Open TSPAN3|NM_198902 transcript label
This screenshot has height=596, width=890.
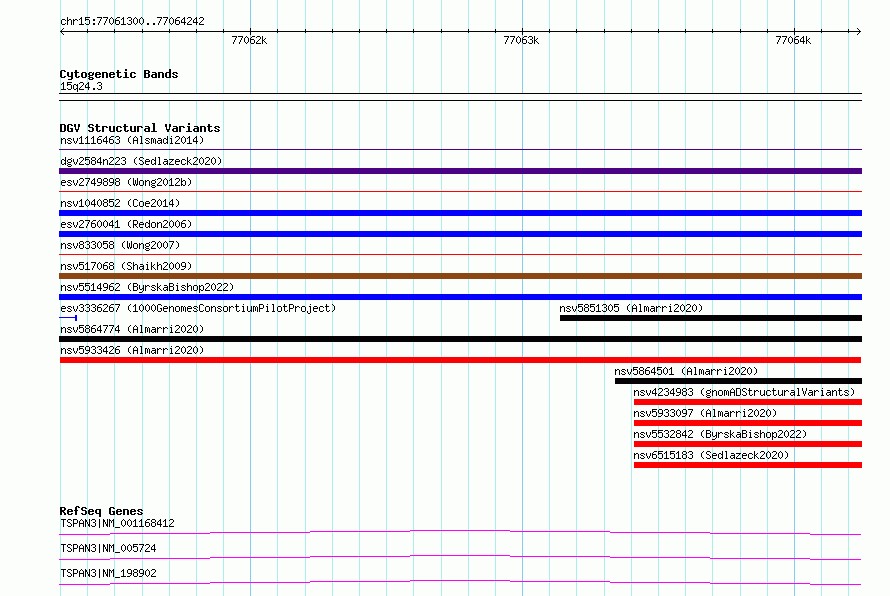[108, 573]
